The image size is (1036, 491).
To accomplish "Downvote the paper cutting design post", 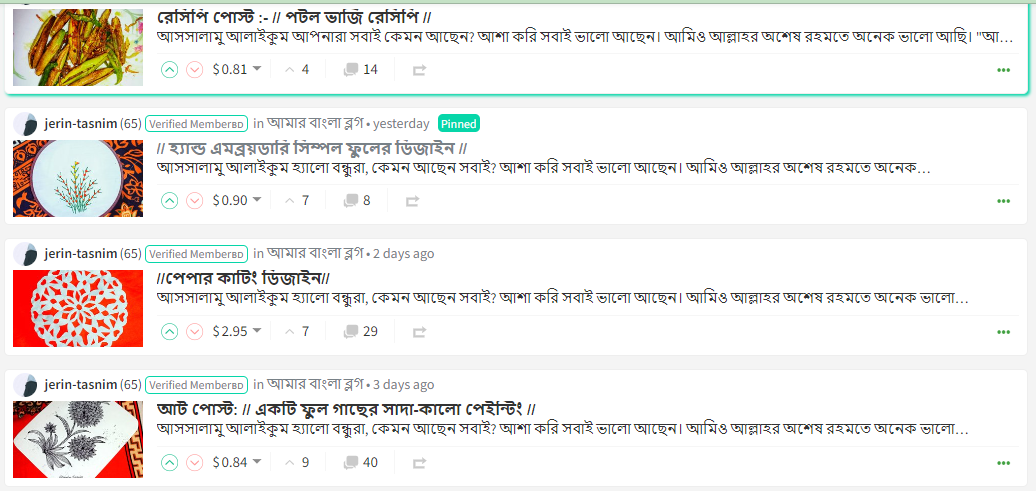I will (x=195, y=331).
